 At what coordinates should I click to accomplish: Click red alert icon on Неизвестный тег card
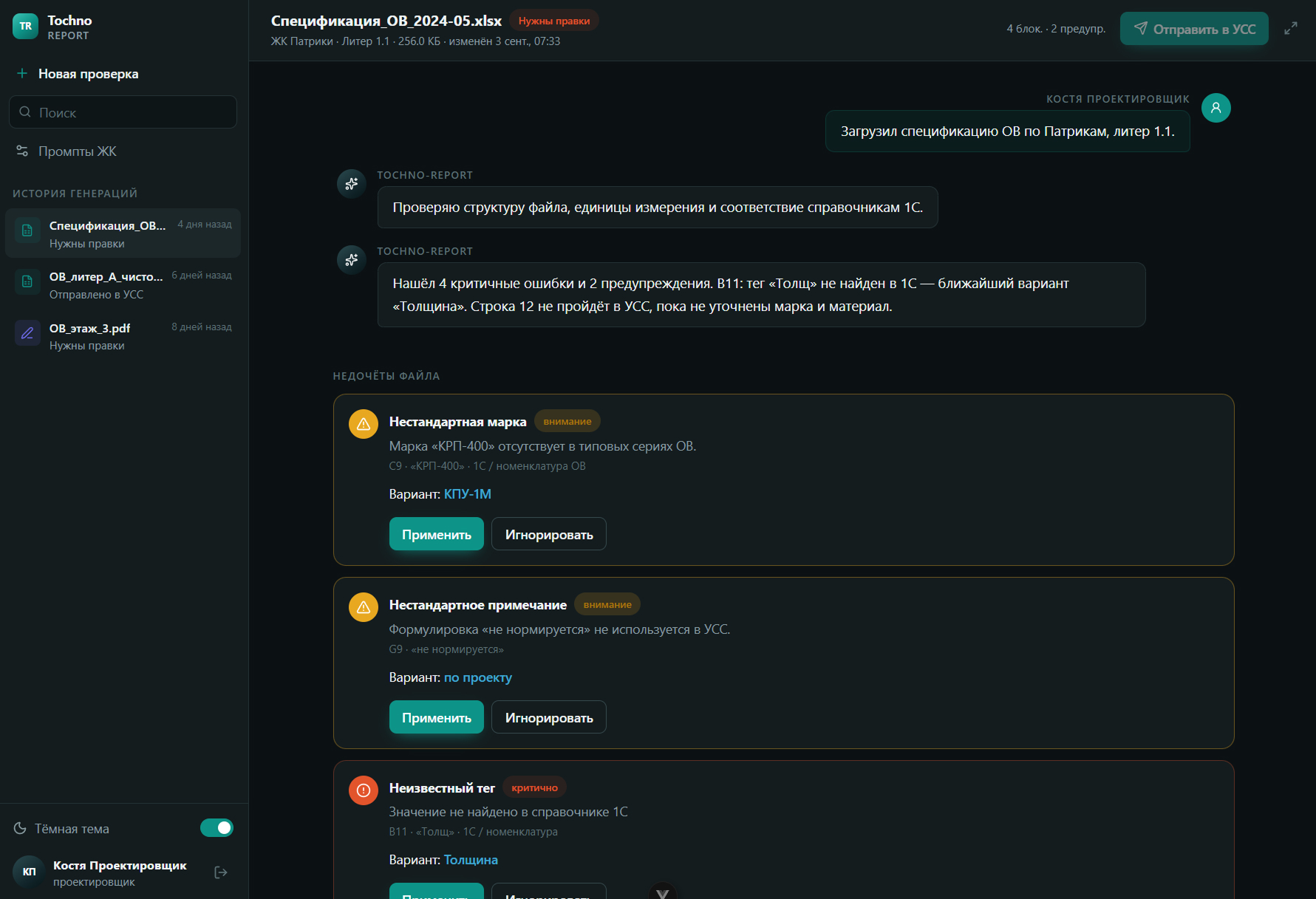click(364, 790)
